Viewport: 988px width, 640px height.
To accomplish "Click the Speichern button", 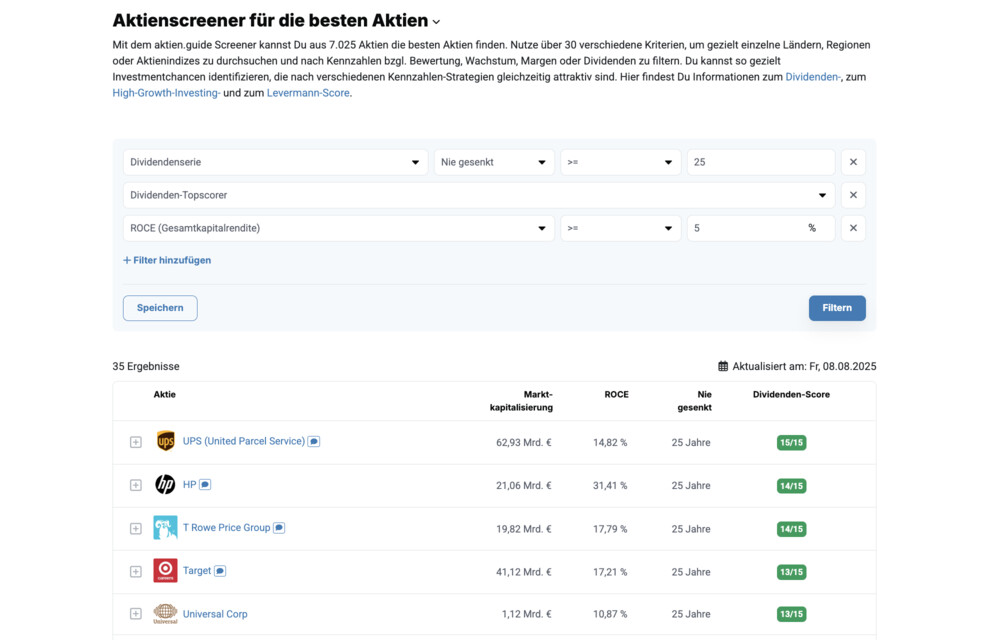I will coord(160,308).
